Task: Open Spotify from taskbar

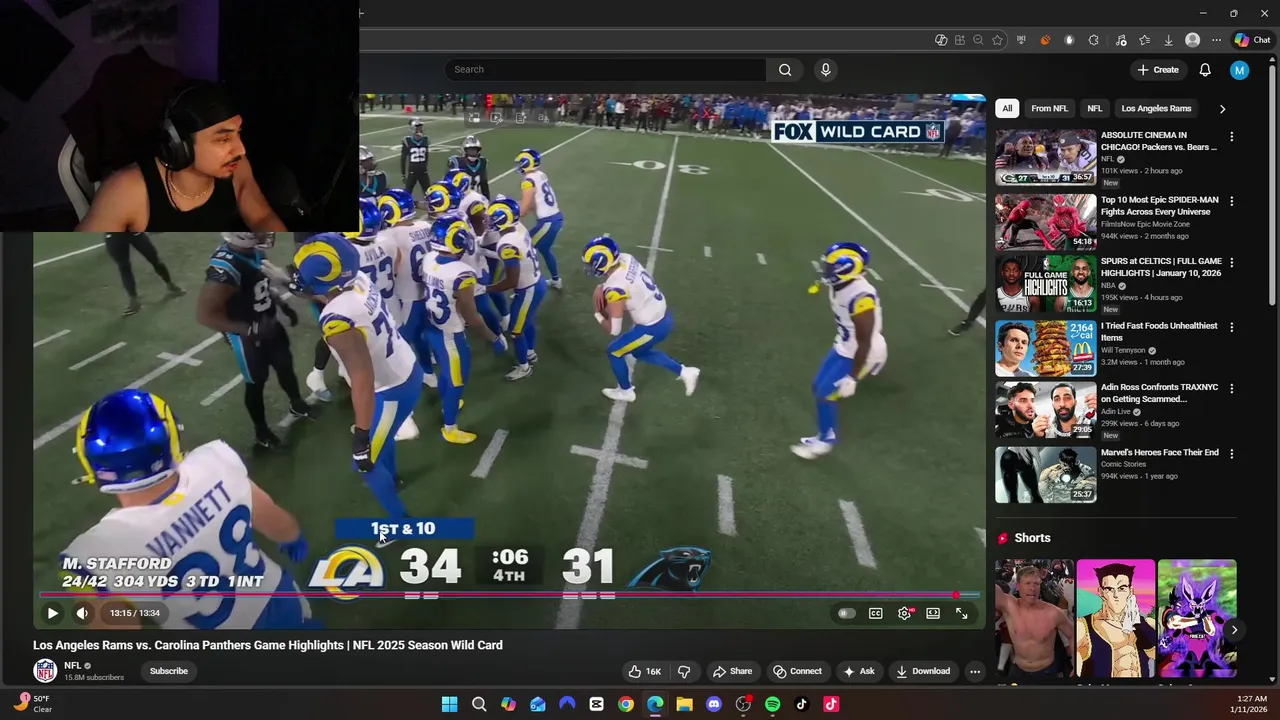Action: click(x=772, y=704)
